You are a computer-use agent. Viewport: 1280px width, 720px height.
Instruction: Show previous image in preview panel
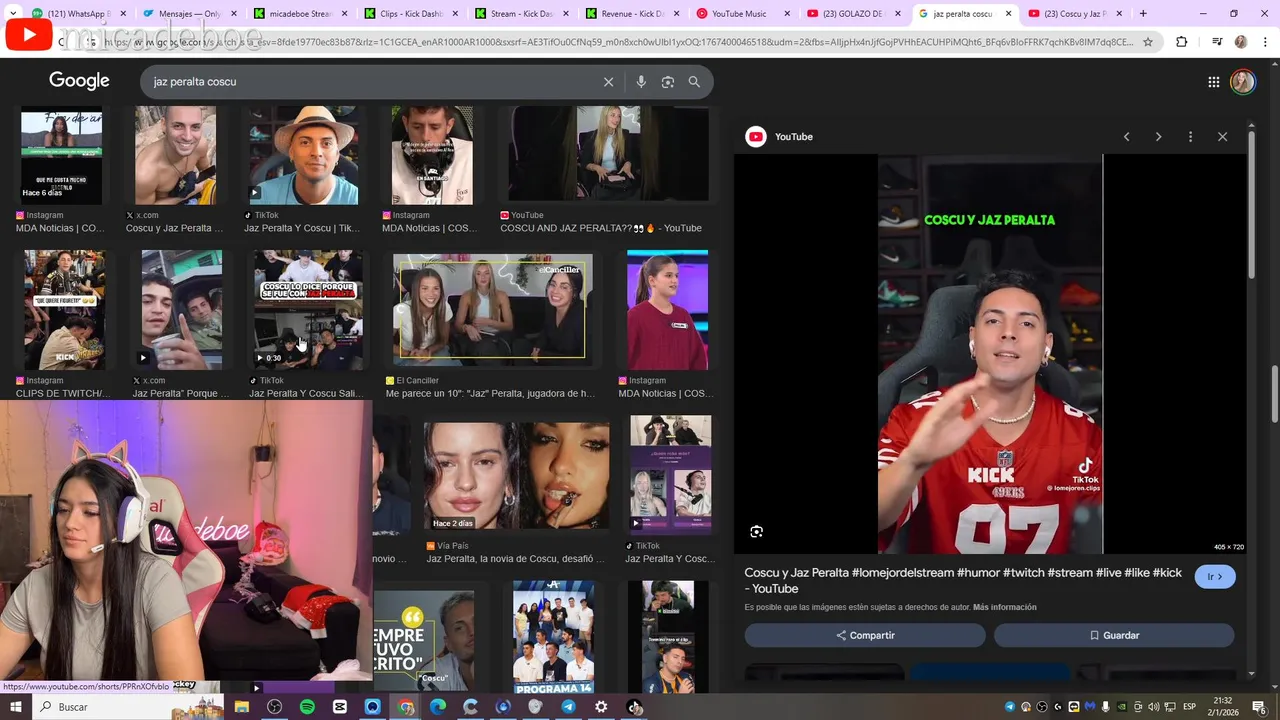1126,137
